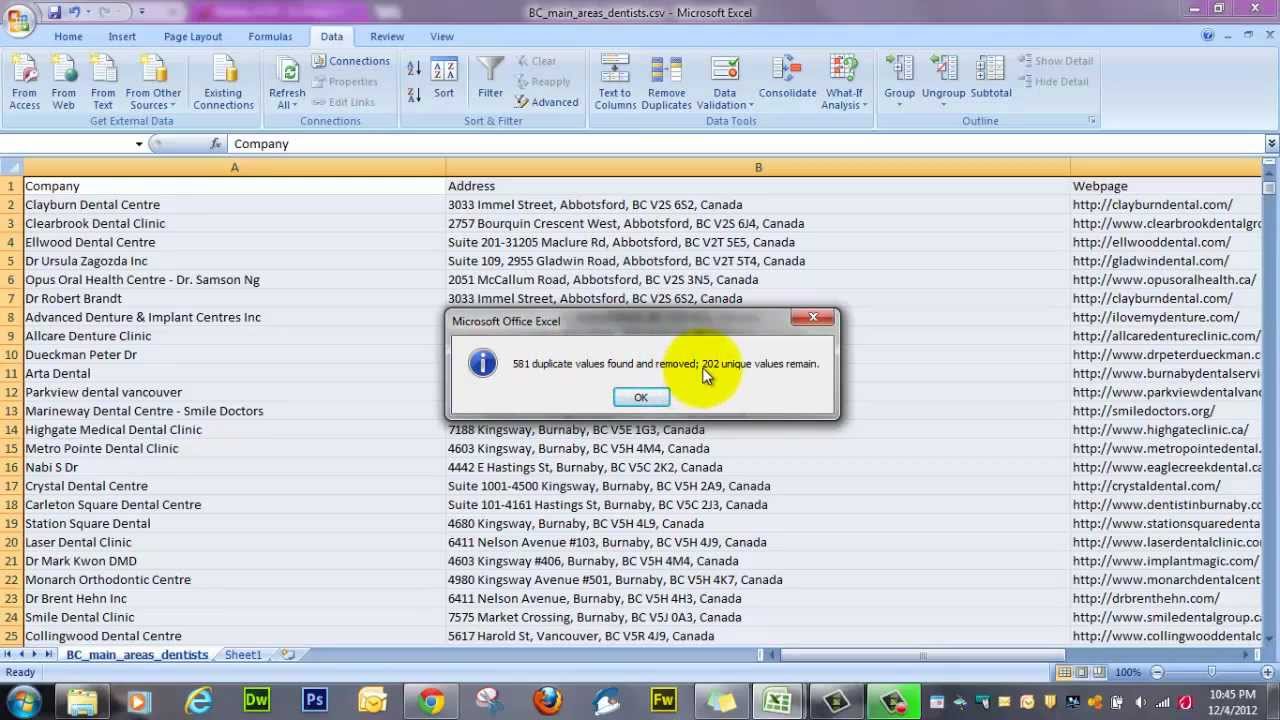Toggle the Filter funnel
1280x720 pixels.
pos(490,79)
